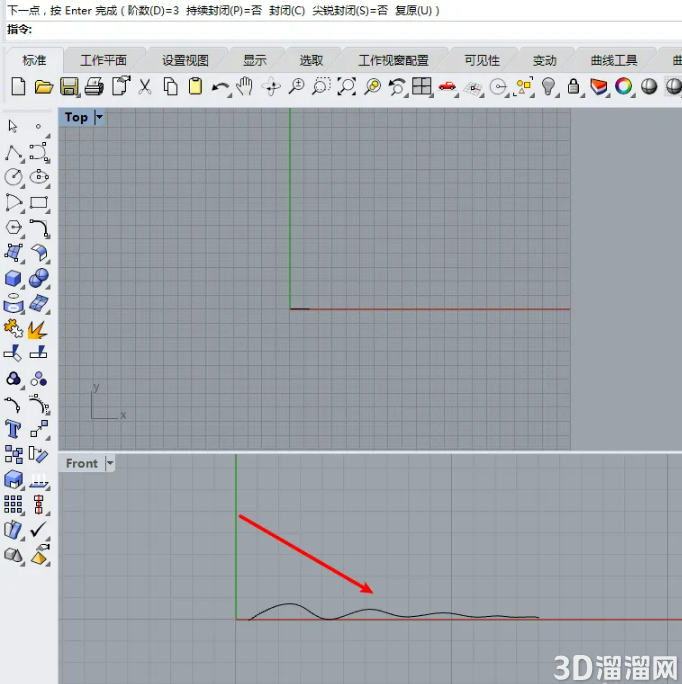The width and height of the screenshot is (682, 684).
Task: Select the Ellipse tool
Action: [x=39, y=177]
